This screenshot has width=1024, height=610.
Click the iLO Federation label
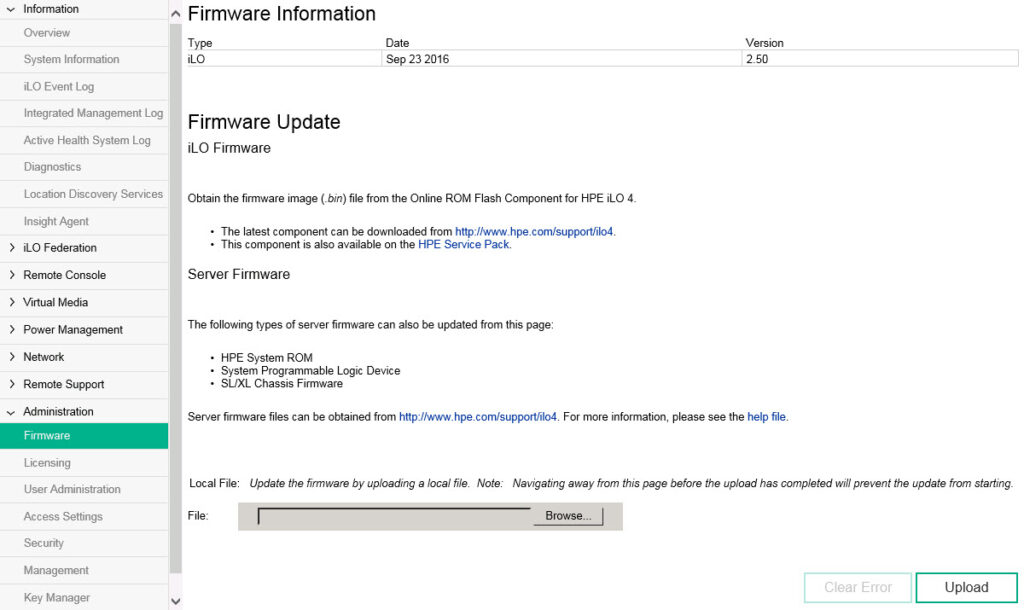(x=59, y=248)
